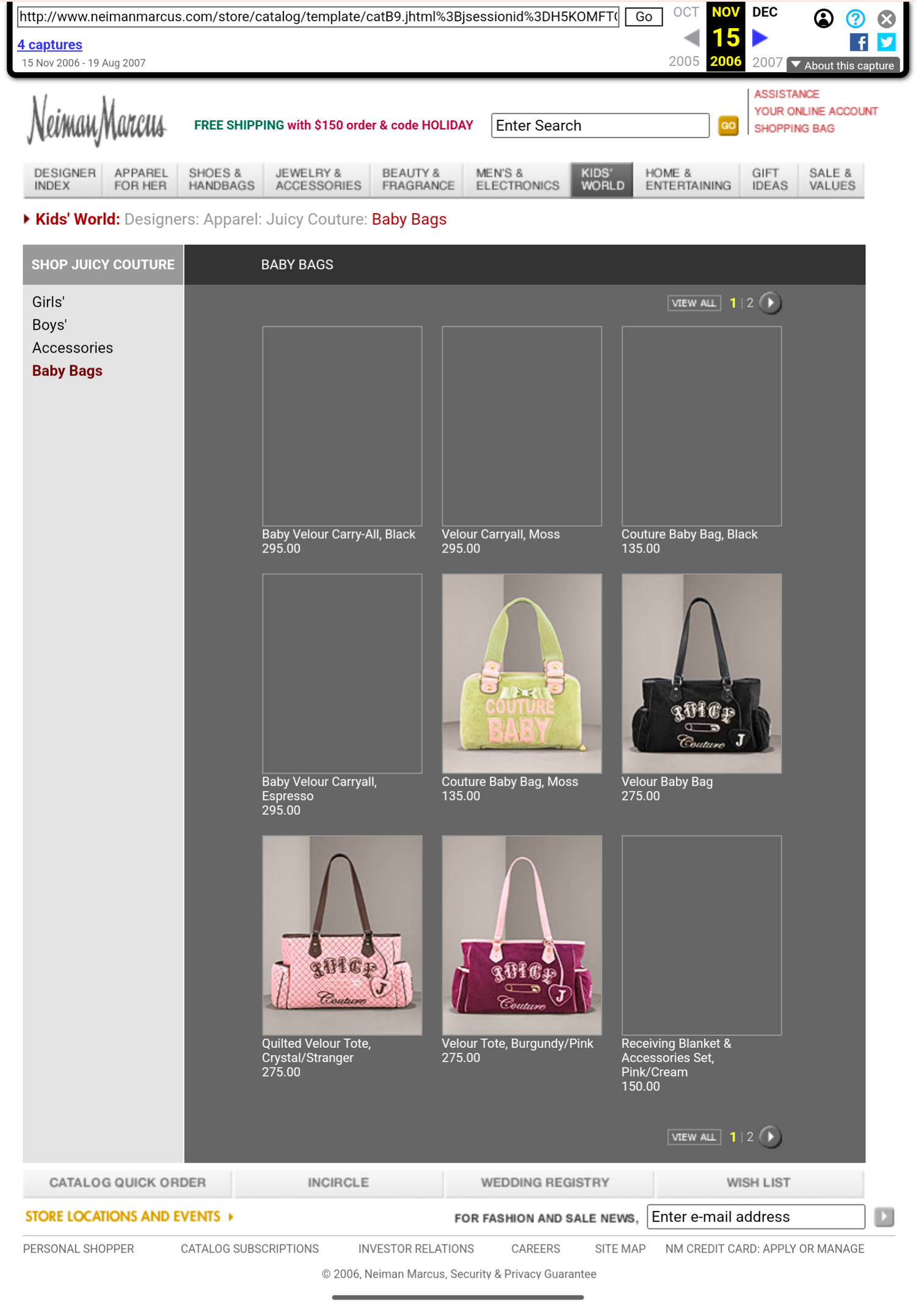The height and width of the screenshot is (1316, 916).
Task: Open the Shoes & Handbags navigation tab
Action: [x=221, y=180]
